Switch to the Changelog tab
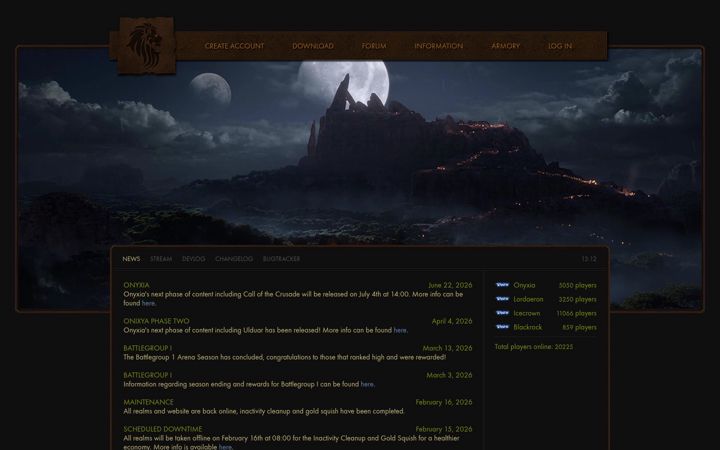The image size is (720, 450). coord(234,259)
